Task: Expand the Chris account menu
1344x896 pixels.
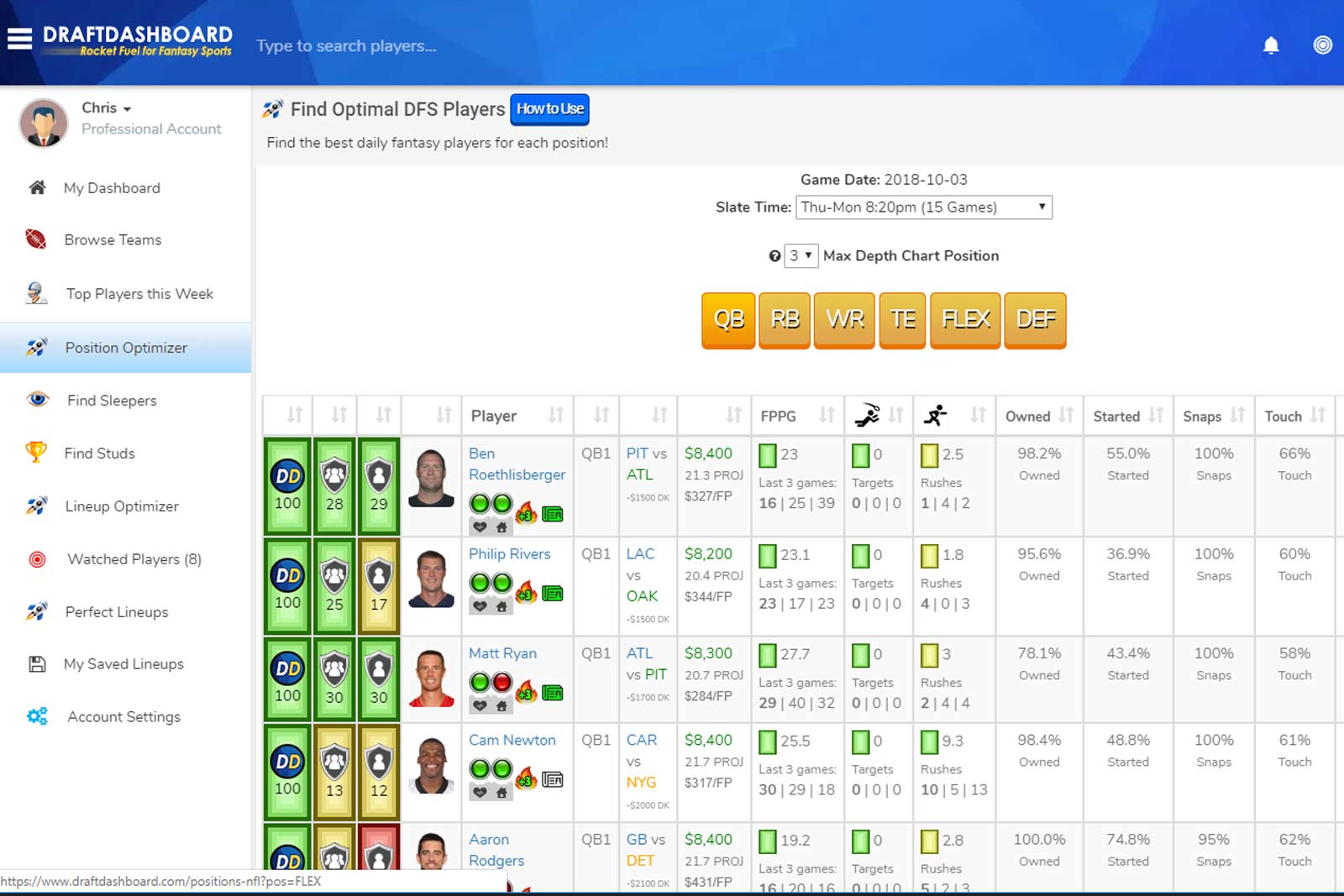Action: 107,107
